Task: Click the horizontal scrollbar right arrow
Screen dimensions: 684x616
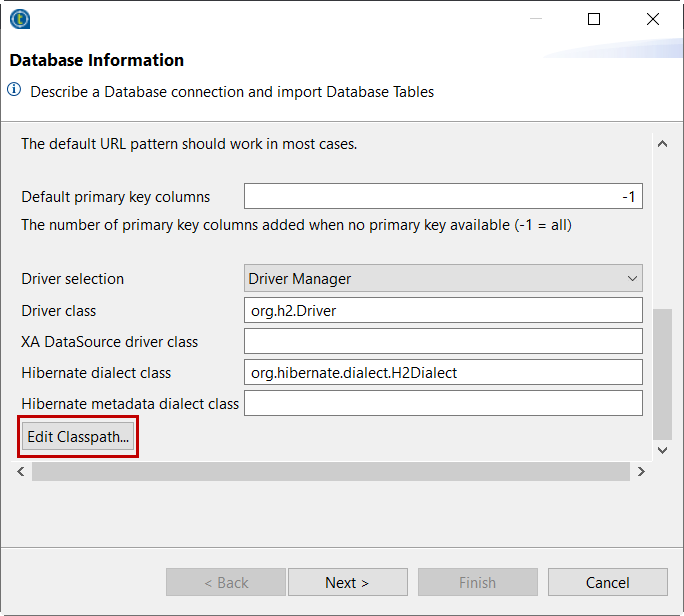Action: tap(641, 471)
